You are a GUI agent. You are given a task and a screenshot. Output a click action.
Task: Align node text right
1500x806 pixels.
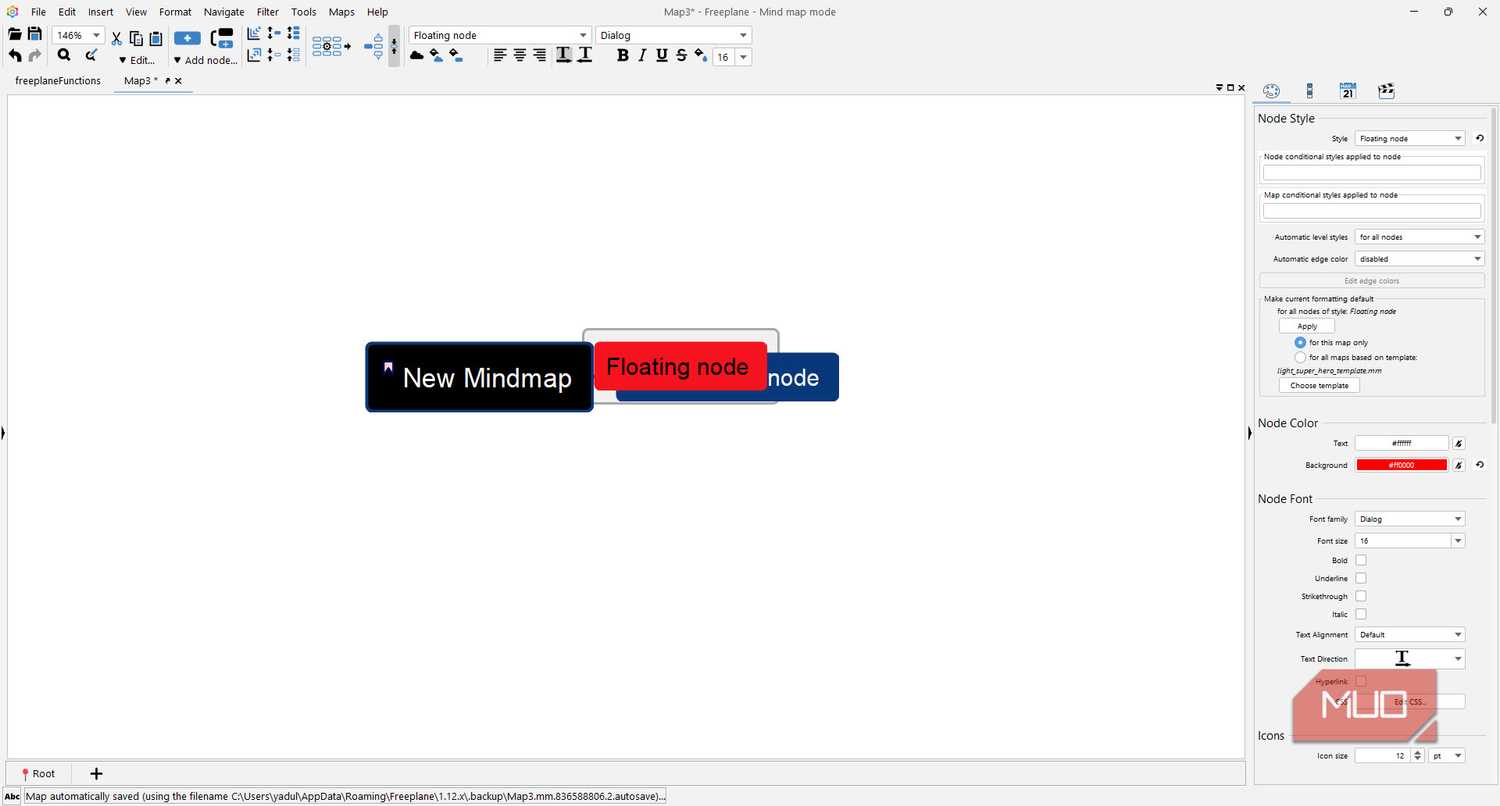point(540,55)
